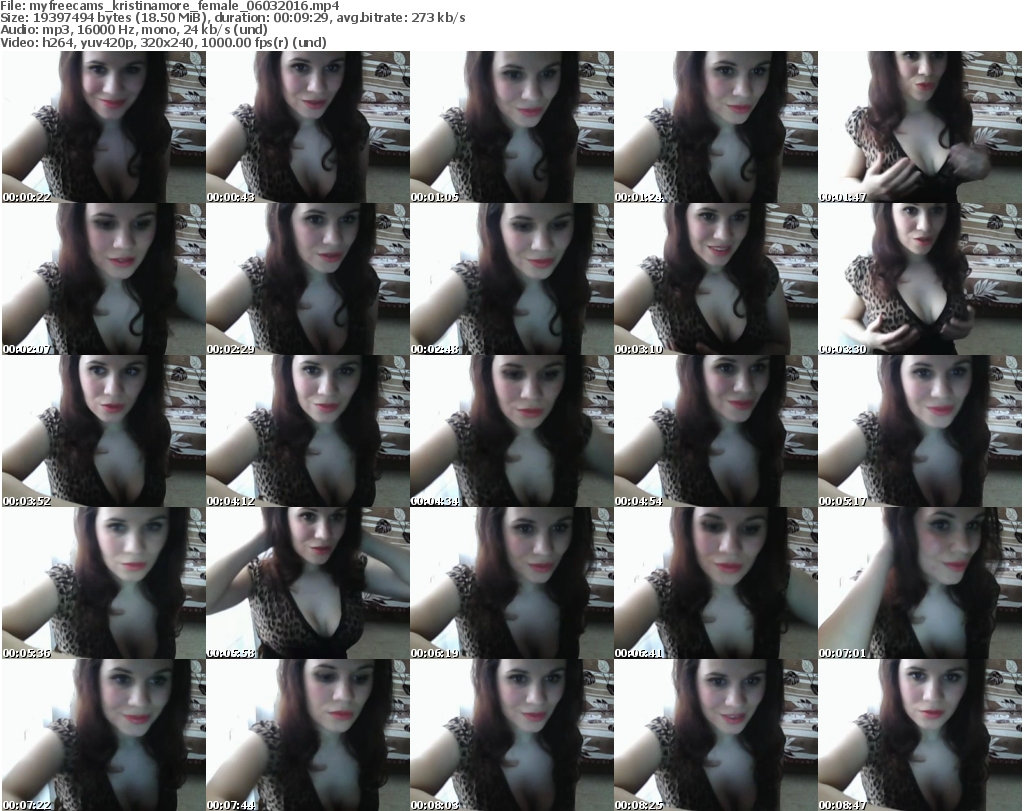Select the thumbnail stamped 00:02:07

(x=104, y=279)
